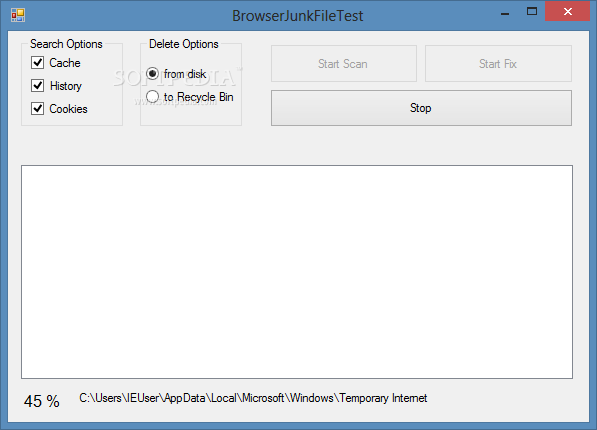Maximize the BrowserJunkFileTest window
This screenshot has height=430, width=597.
pos(532,12)
